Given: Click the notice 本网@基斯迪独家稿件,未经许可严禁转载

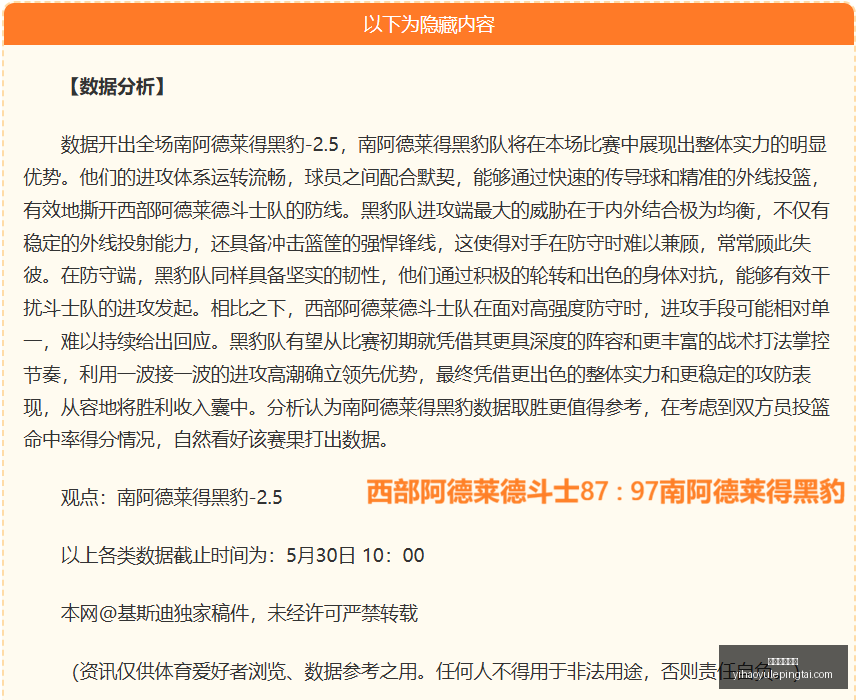Looking at the screenshot, I should (239, 613).
